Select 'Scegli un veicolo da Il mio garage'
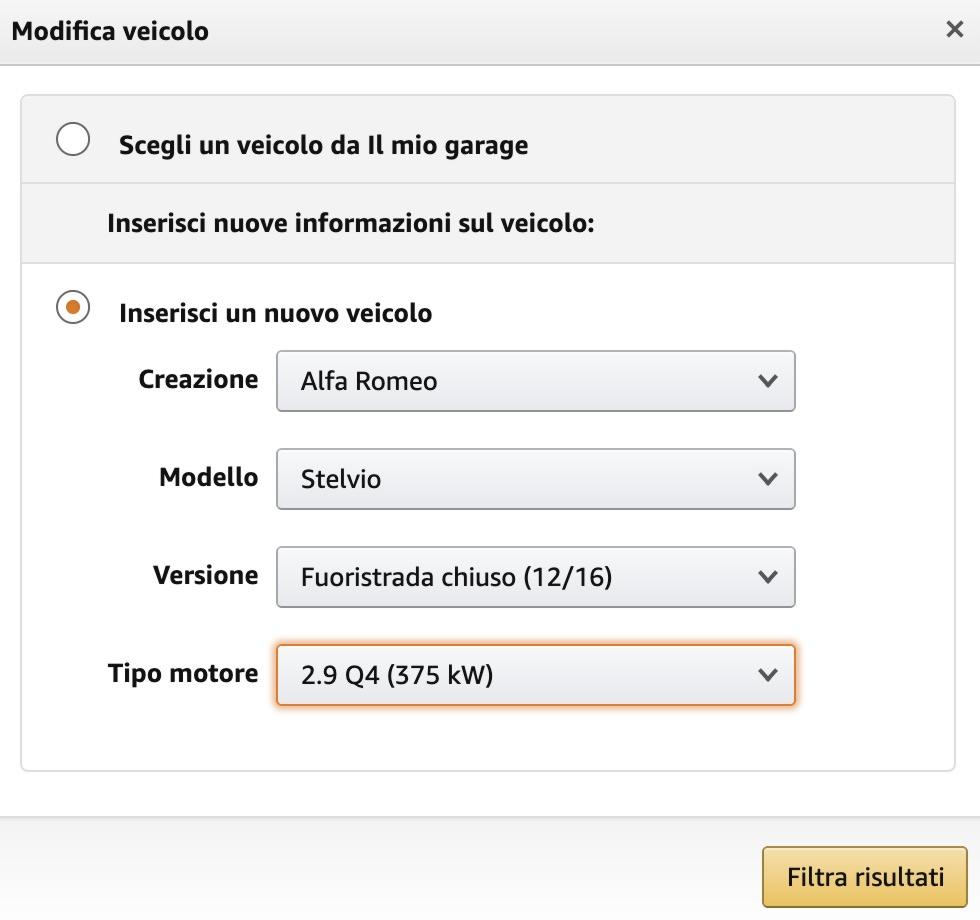Screen dimensions: 980x920 71,140
